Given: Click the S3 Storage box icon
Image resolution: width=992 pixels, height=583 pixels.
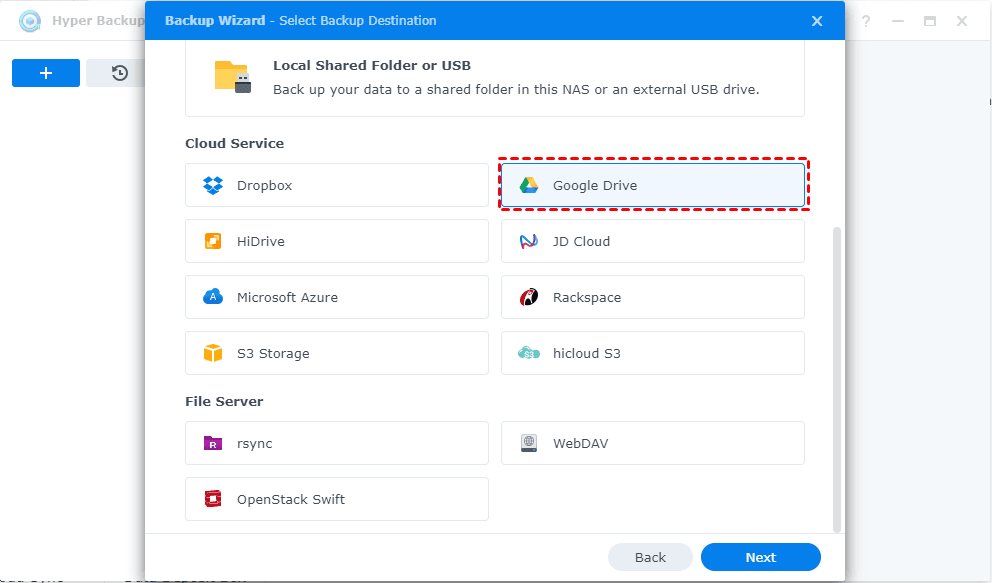Looking at the screenshot, I should (x=213, y=353).
